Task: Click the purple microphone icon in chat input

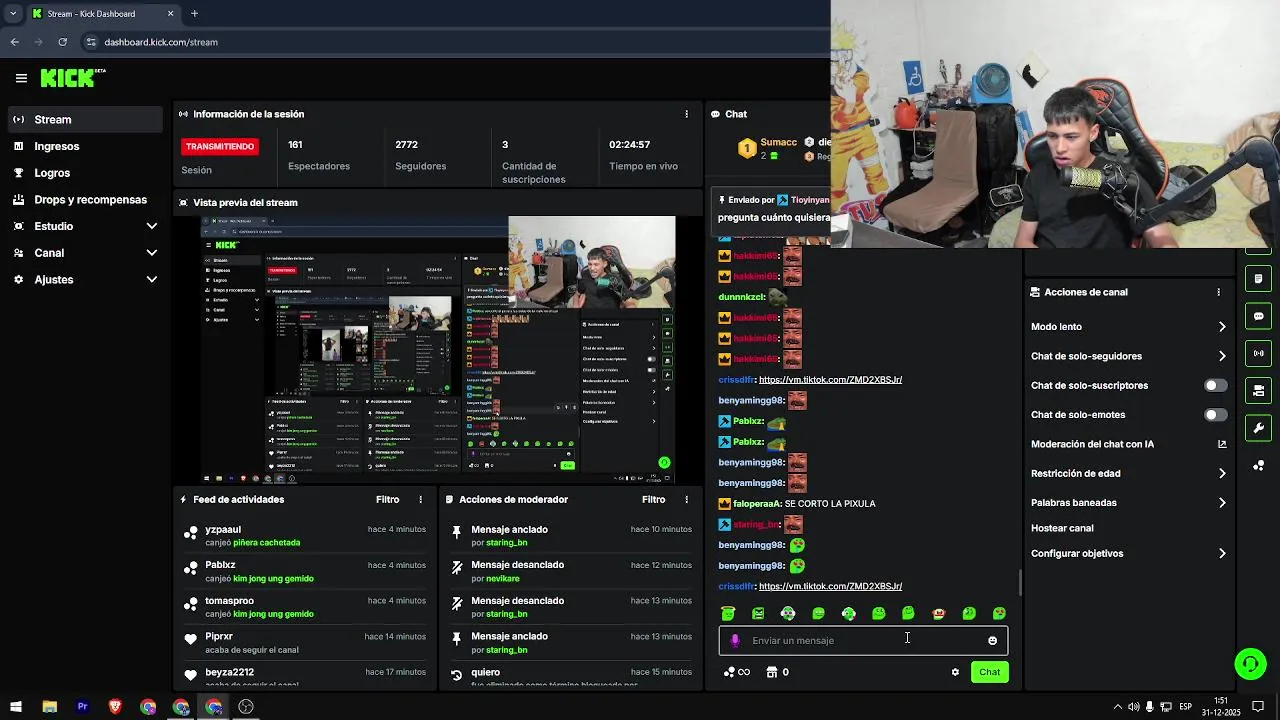Action: (735, 641)
